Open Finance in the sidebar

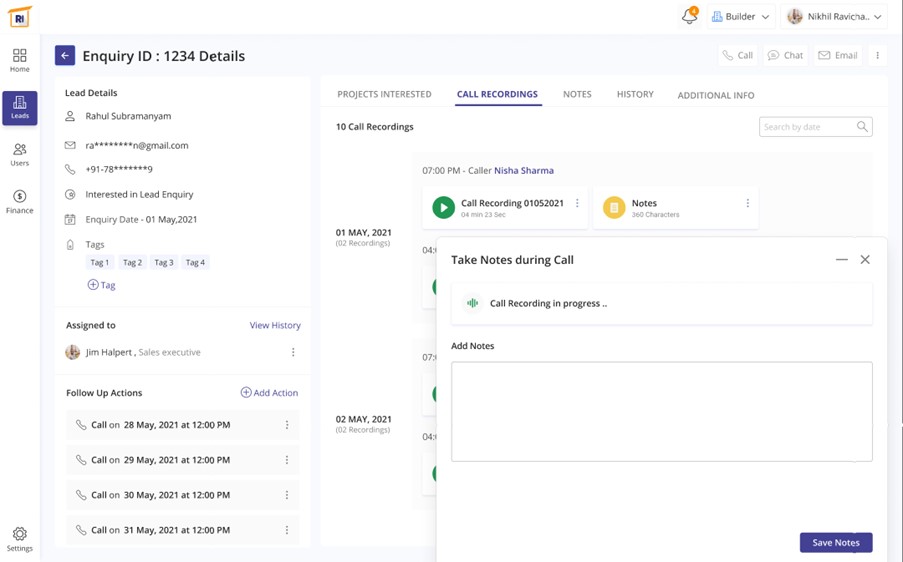[x=20, y=201]
